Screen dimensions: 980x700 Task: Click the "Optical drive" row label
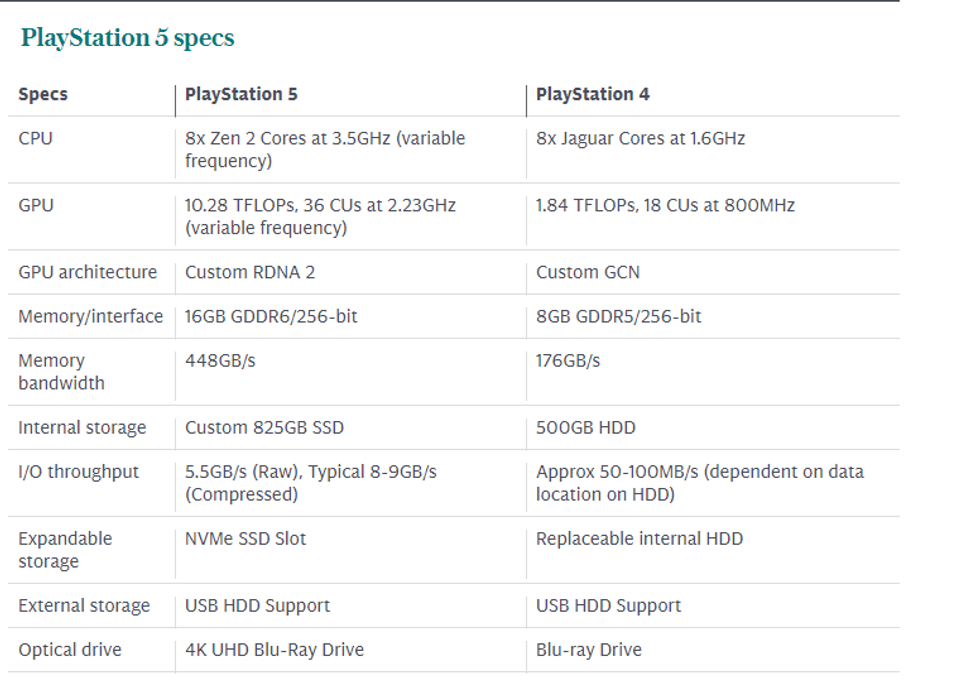[x=70, y=650]
